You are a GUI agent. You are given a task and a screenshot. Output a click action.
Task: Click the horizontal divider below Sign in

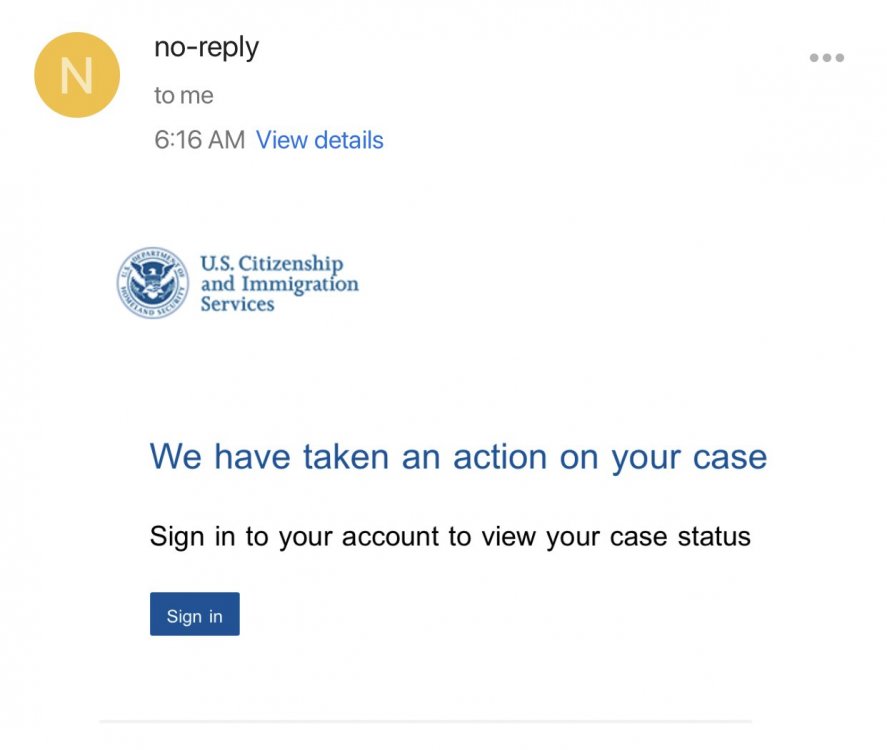point(425,720)
